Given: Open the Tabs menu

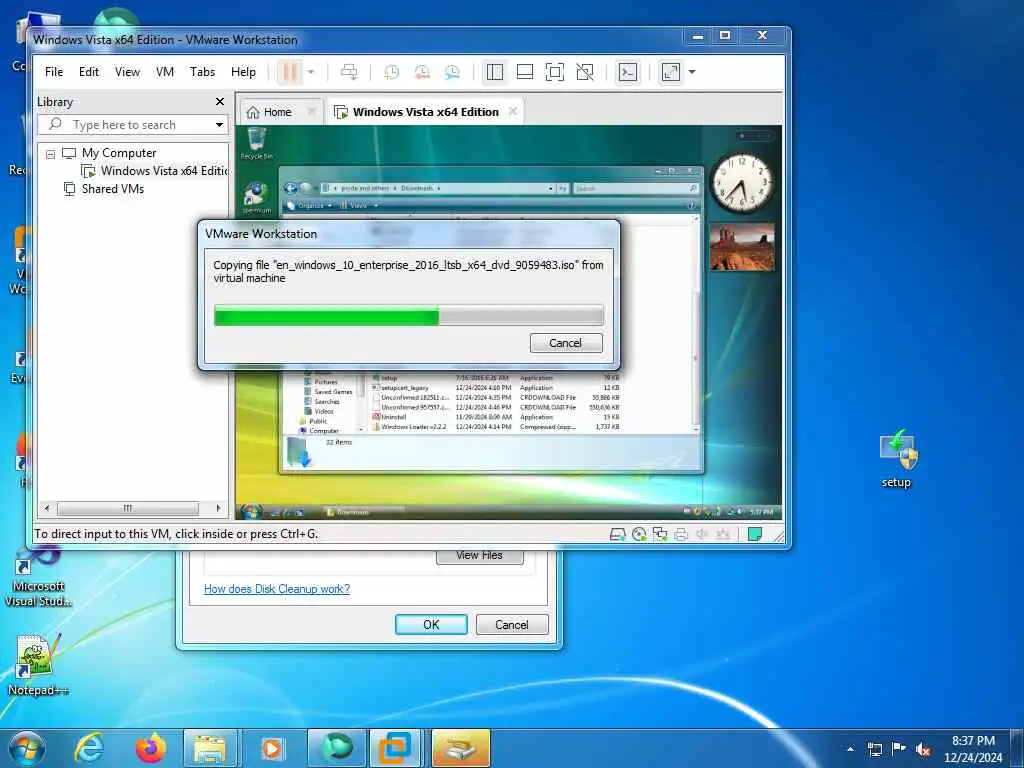Looking at the screenshot, I should (x=202, y=72).
